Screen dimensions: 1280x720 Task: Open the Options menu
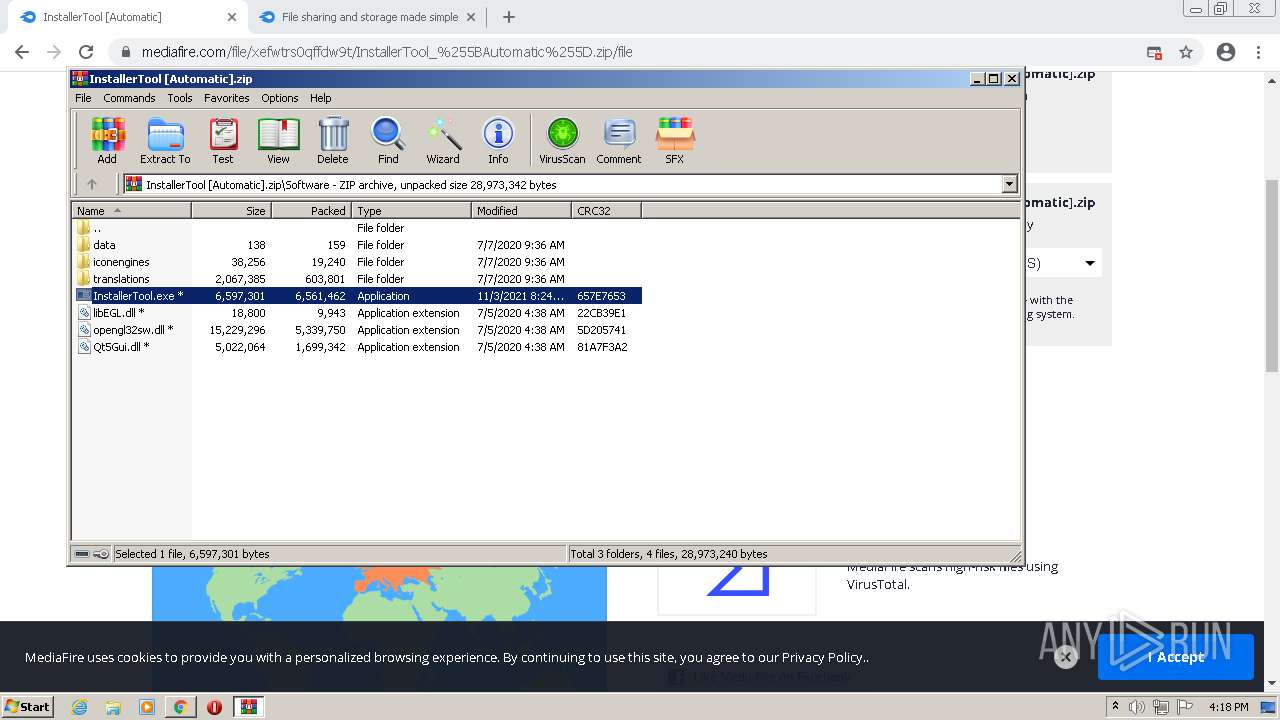coord(280,98)
